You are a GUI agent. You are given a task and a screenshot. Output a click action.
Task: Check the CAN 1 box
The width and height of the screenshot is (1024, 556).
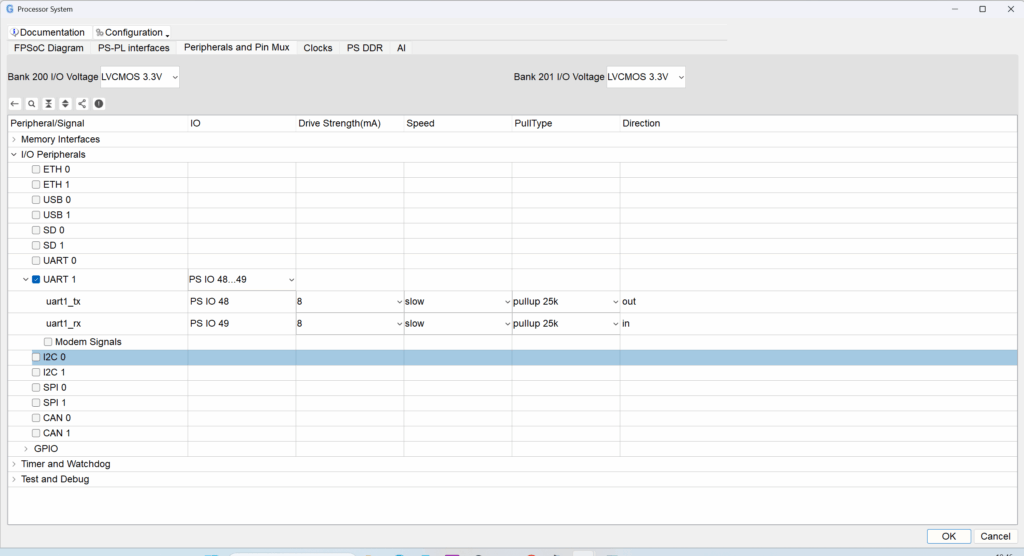[x=36, y=433]
